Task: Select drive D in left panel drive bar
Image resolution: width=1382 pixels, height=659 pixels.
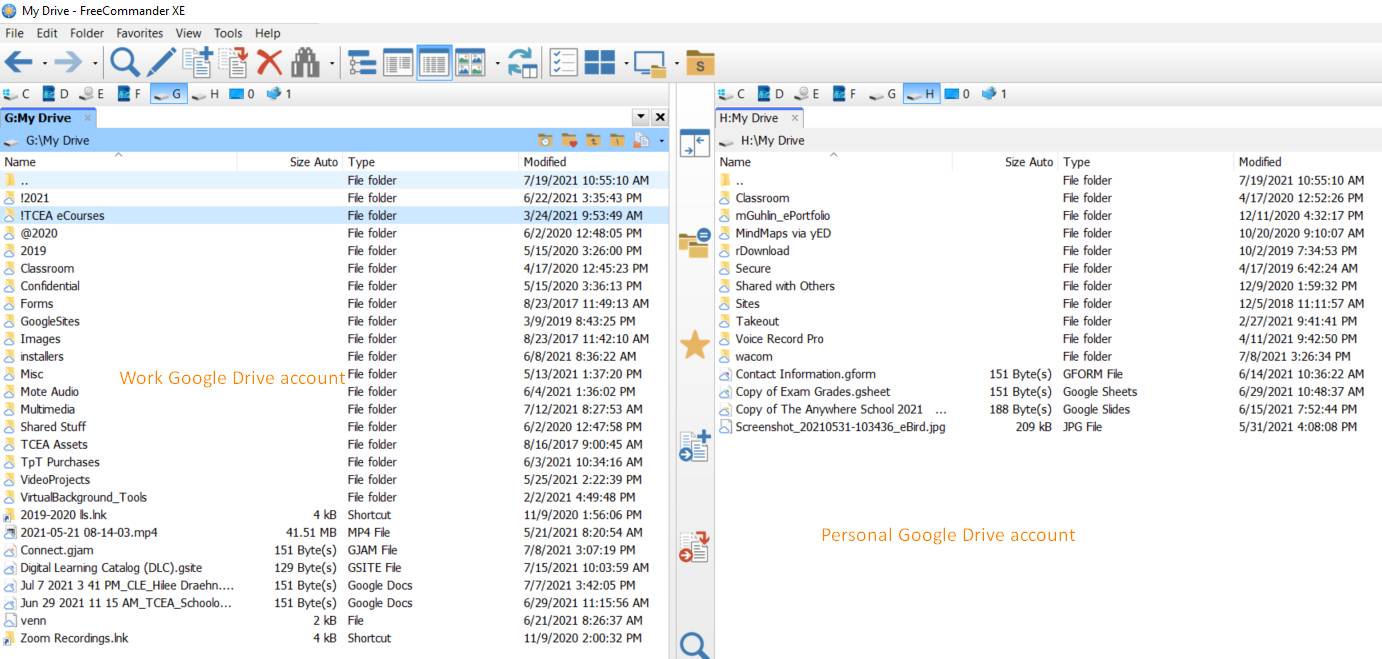Action: pyautogui.click(x=55, y=94)
